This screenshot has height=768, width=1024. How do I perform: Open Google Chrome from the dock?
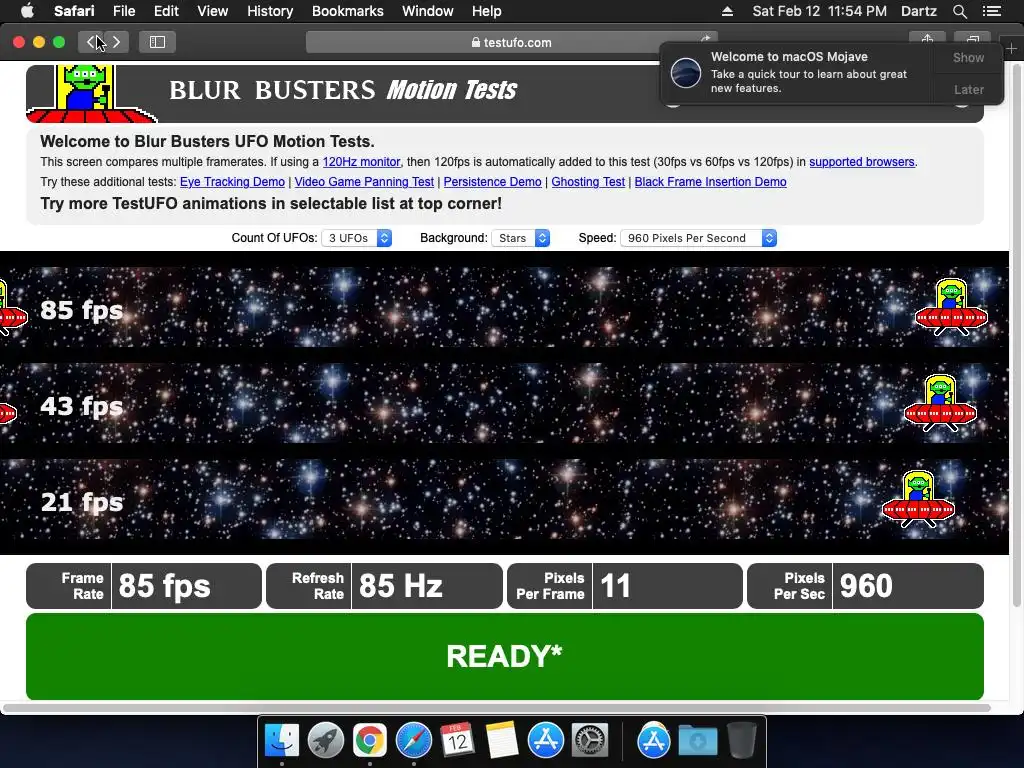click(x=370, y=741)
